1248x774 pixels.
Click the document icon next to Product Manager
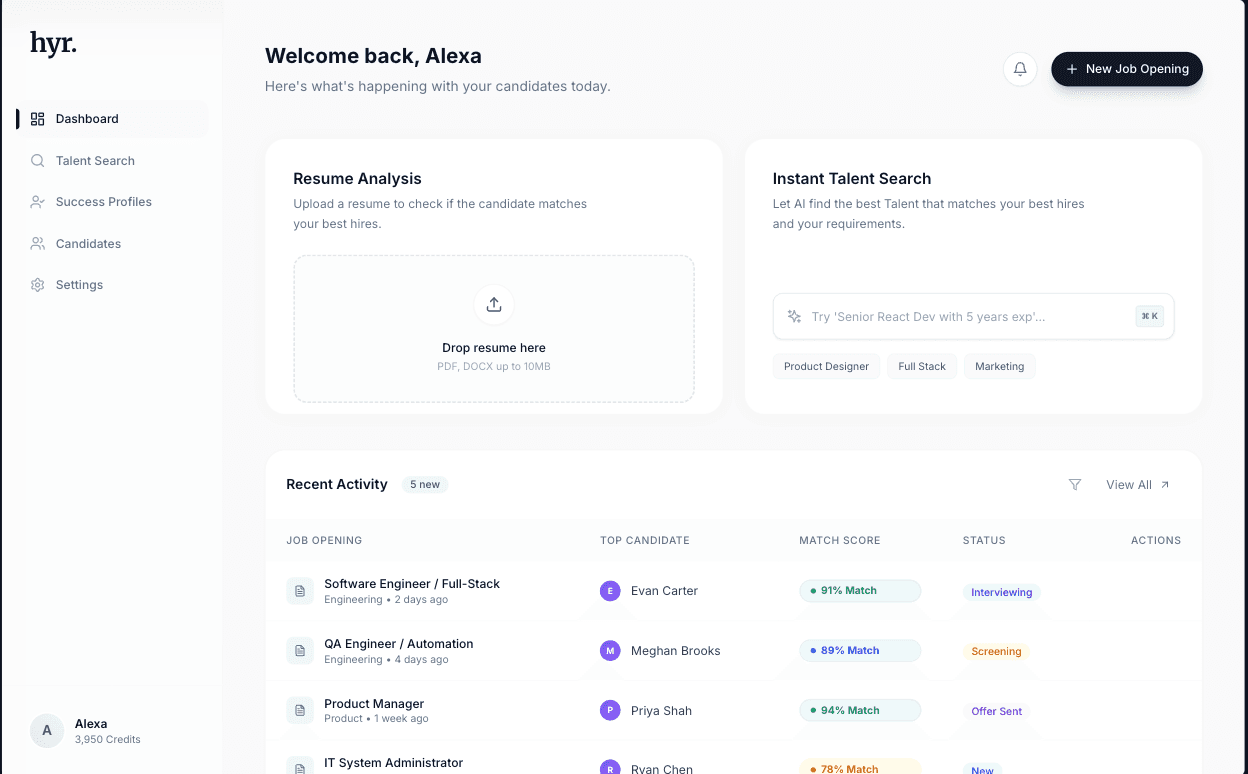pyautogui.click(x=300, y=710)
